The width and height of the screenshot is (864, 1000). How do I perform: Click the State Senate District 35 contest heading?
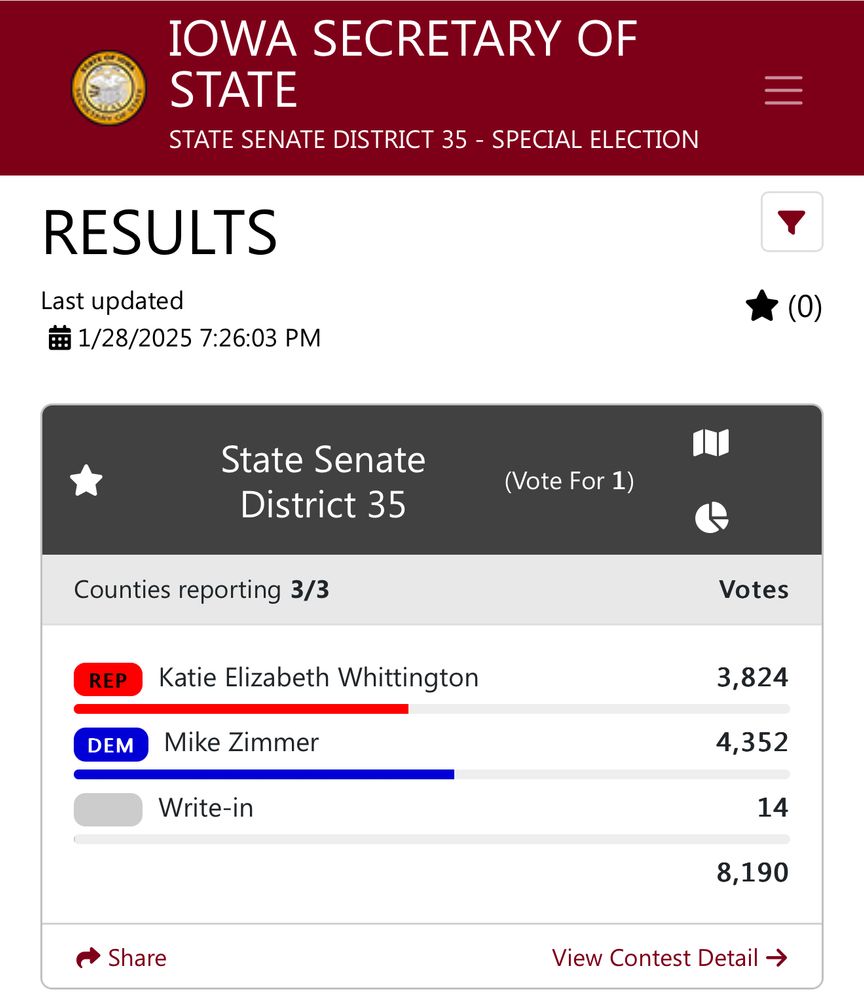(x=323, y=482)
